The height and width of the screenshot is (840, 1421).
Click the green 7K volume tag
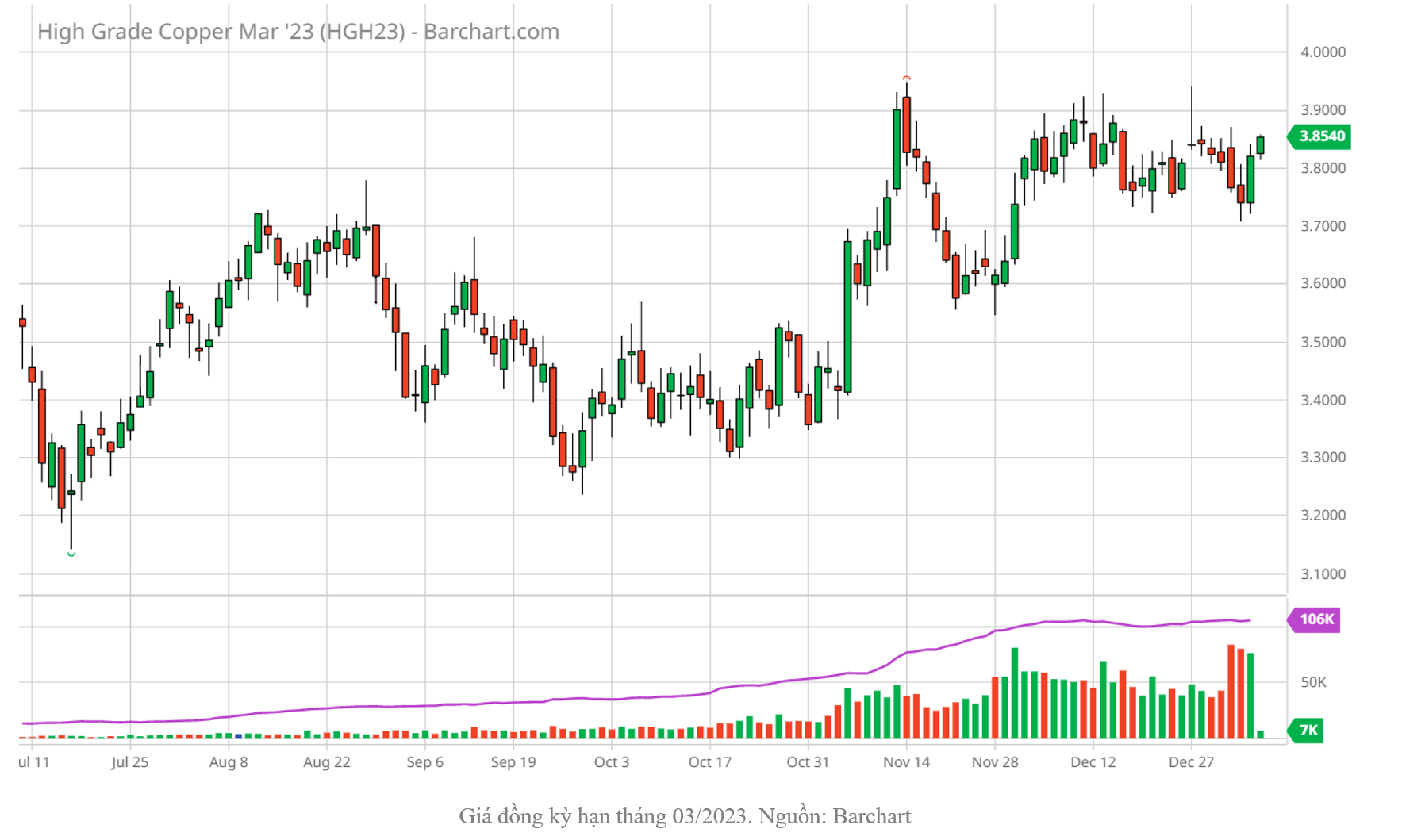[1308, 731]
